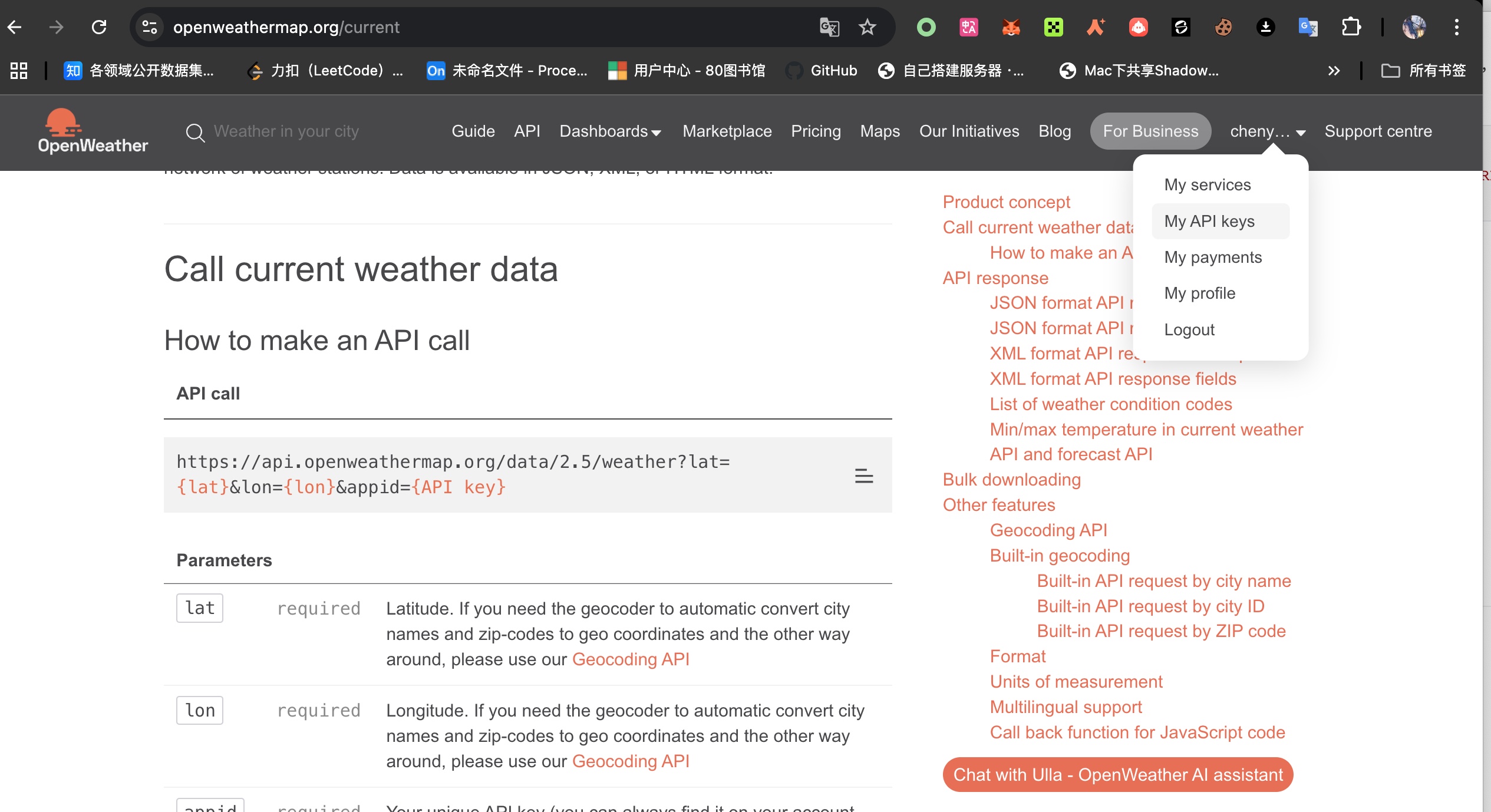Open the 力扣 (LeetCode) bookmark

click(x=325, y=71)
